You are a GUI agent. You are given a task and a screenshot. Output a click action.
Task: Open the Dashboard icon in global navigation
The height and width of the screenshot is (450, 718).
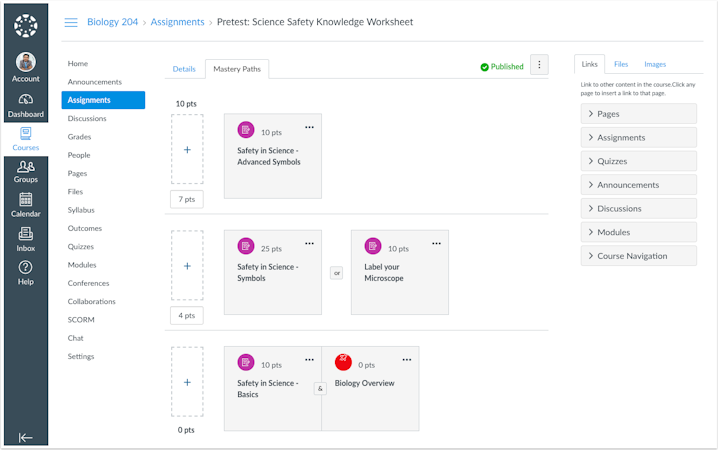[26, 100]
